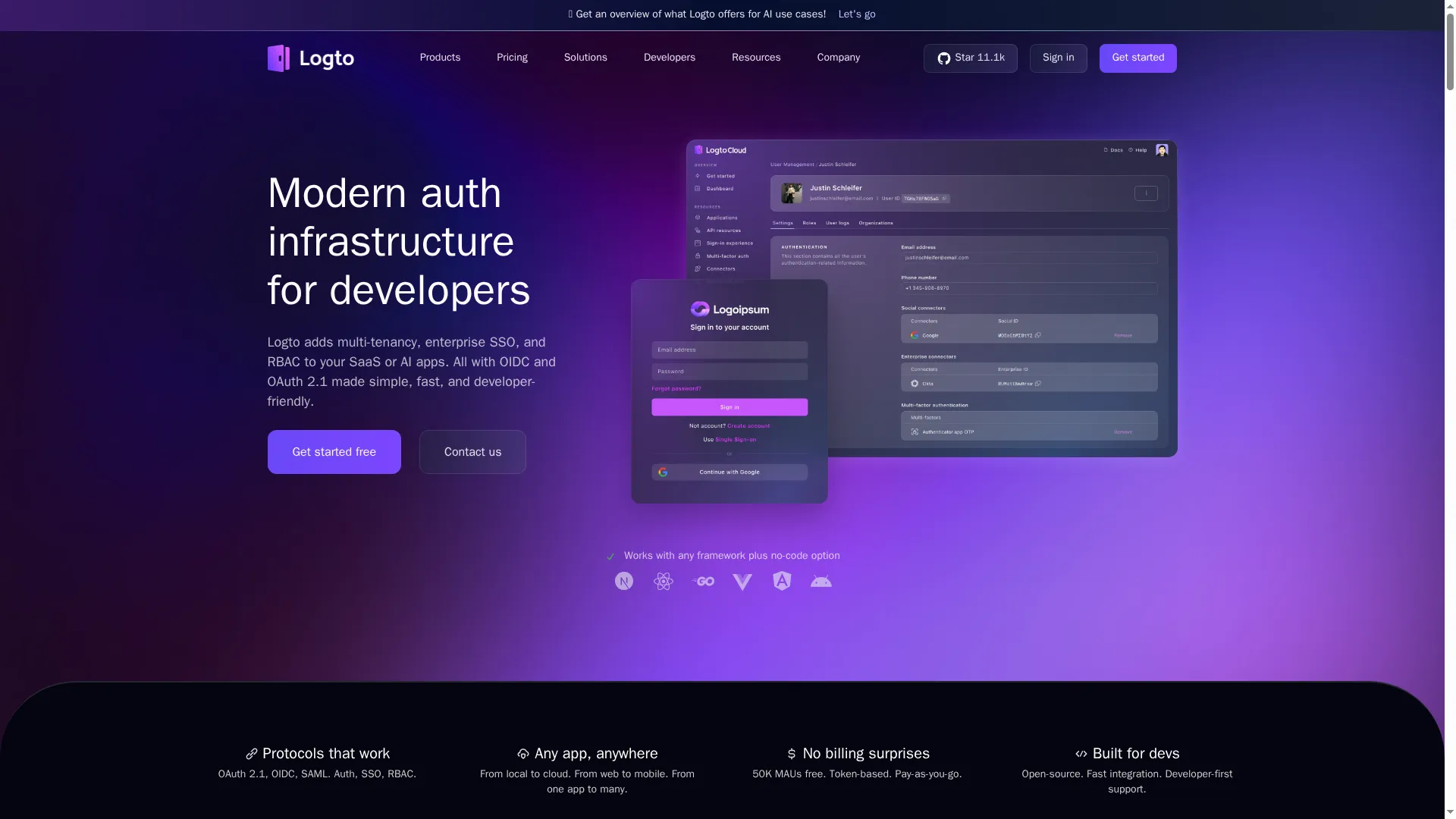Click the GitHub Star 11.1k button
The height and width of the screenshot is (819, 1456).
click(970, 58)
